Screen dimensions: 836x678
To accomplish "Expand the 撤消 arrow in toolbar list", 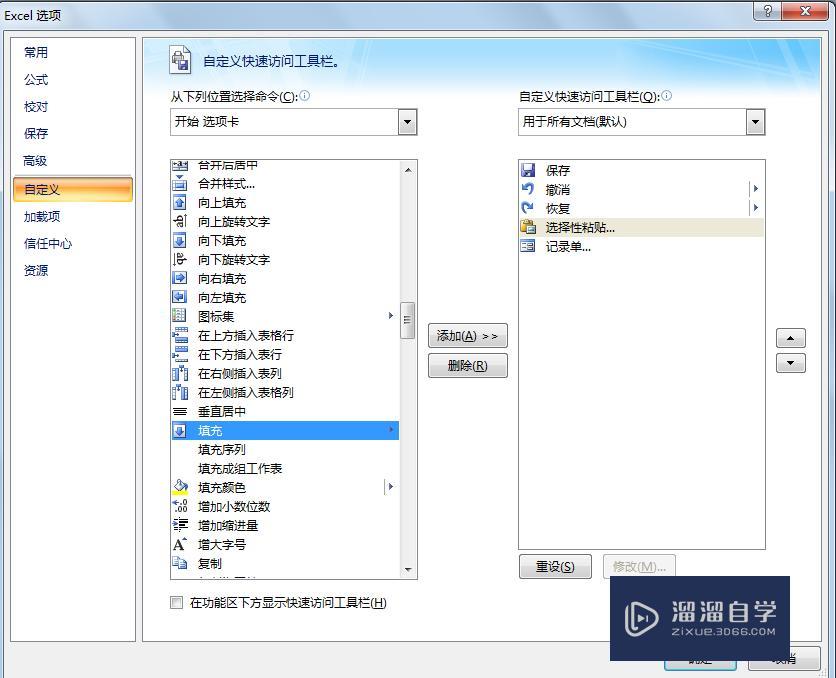I will [x=755, y=189].
